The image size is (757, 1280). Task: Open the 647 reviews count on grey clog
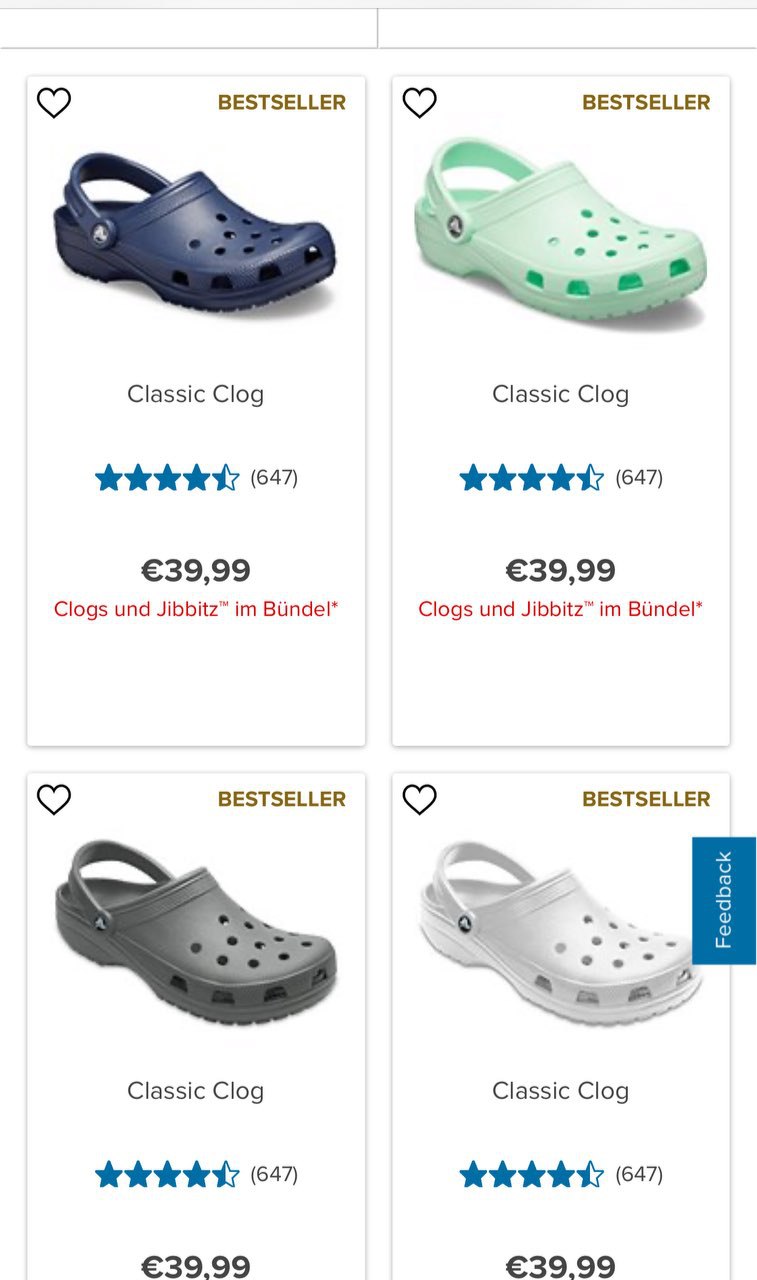(x=274, y=1174)
